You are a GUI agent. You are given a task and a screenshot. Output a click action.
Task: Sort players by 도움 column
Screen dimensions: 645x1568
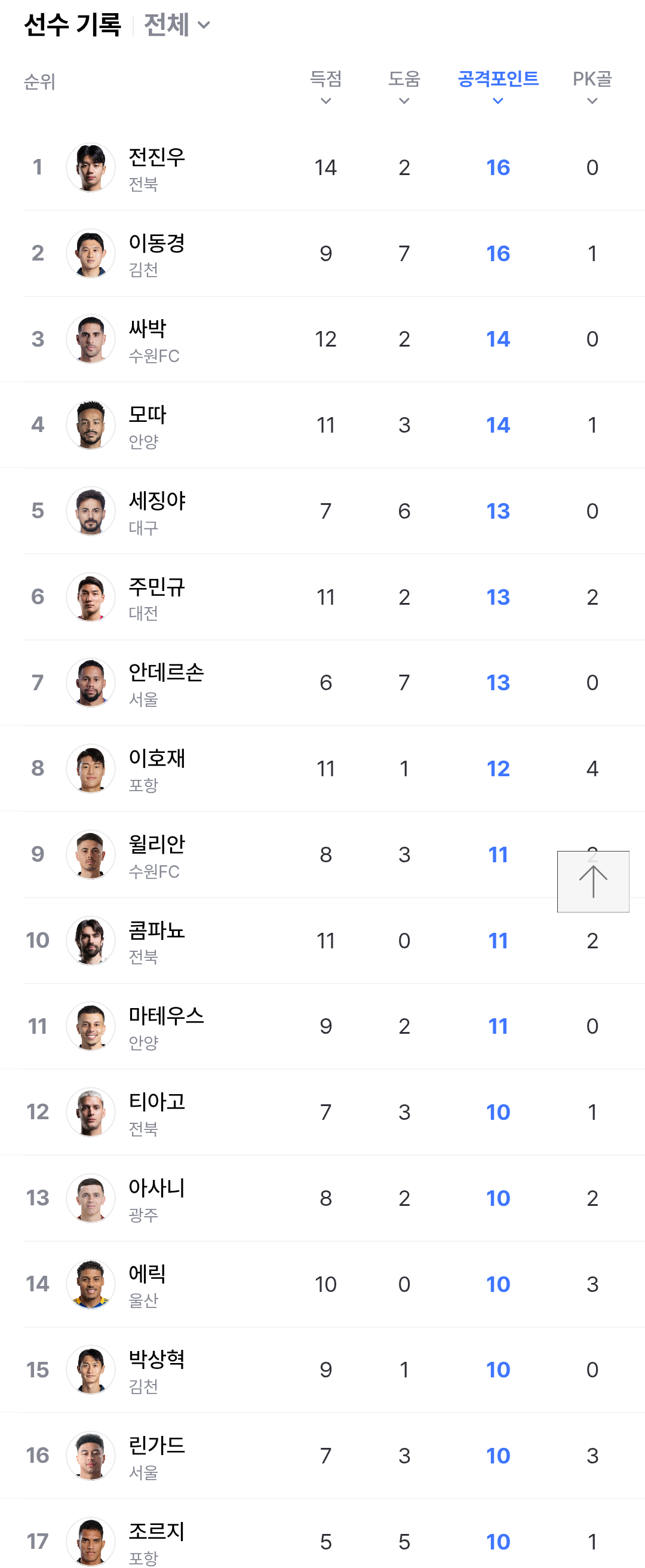[x=404, y=87]
